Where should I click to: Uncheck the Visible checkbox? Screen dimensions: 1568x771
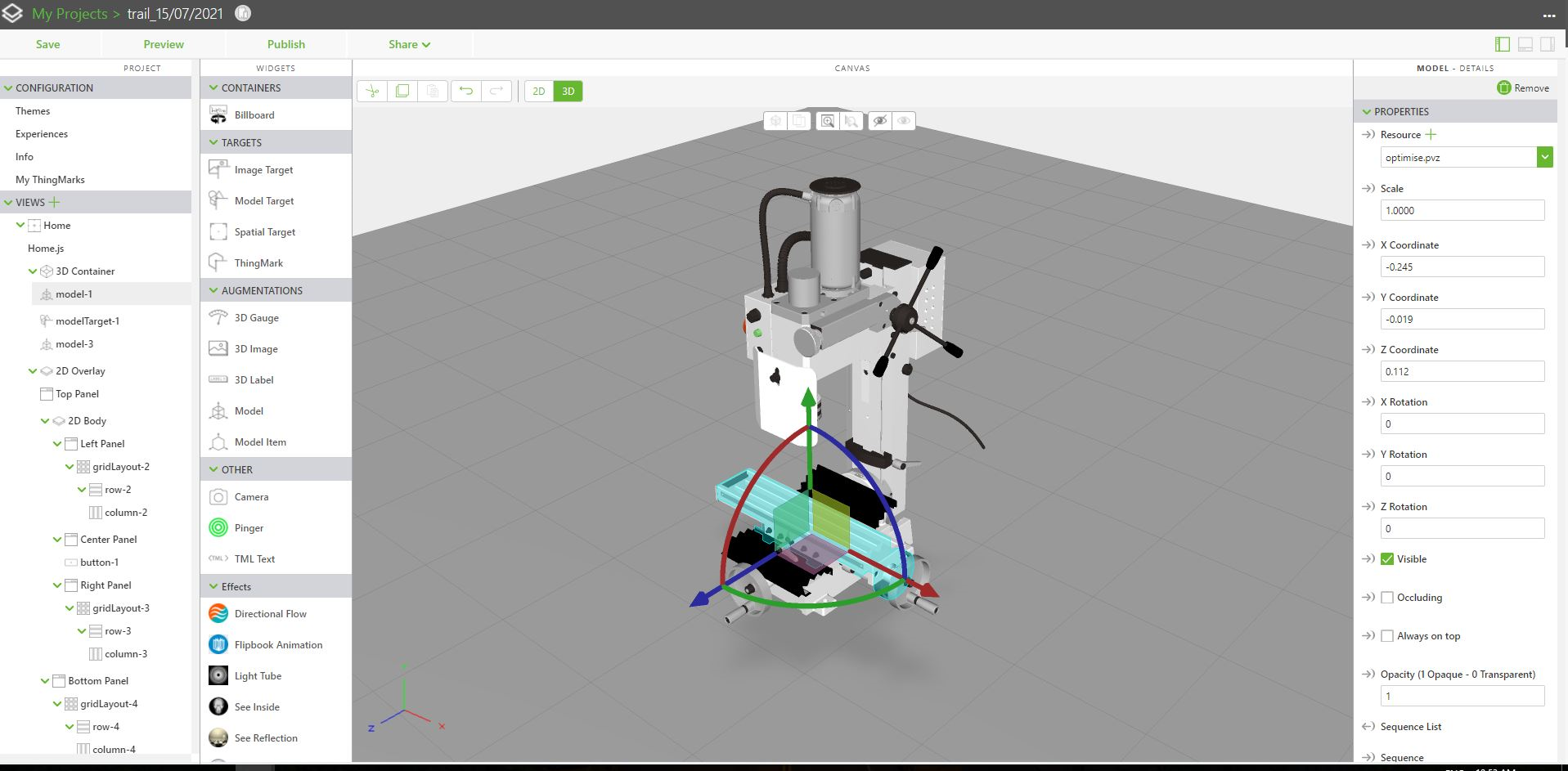pyautogui.click(x=1388, y=558)
